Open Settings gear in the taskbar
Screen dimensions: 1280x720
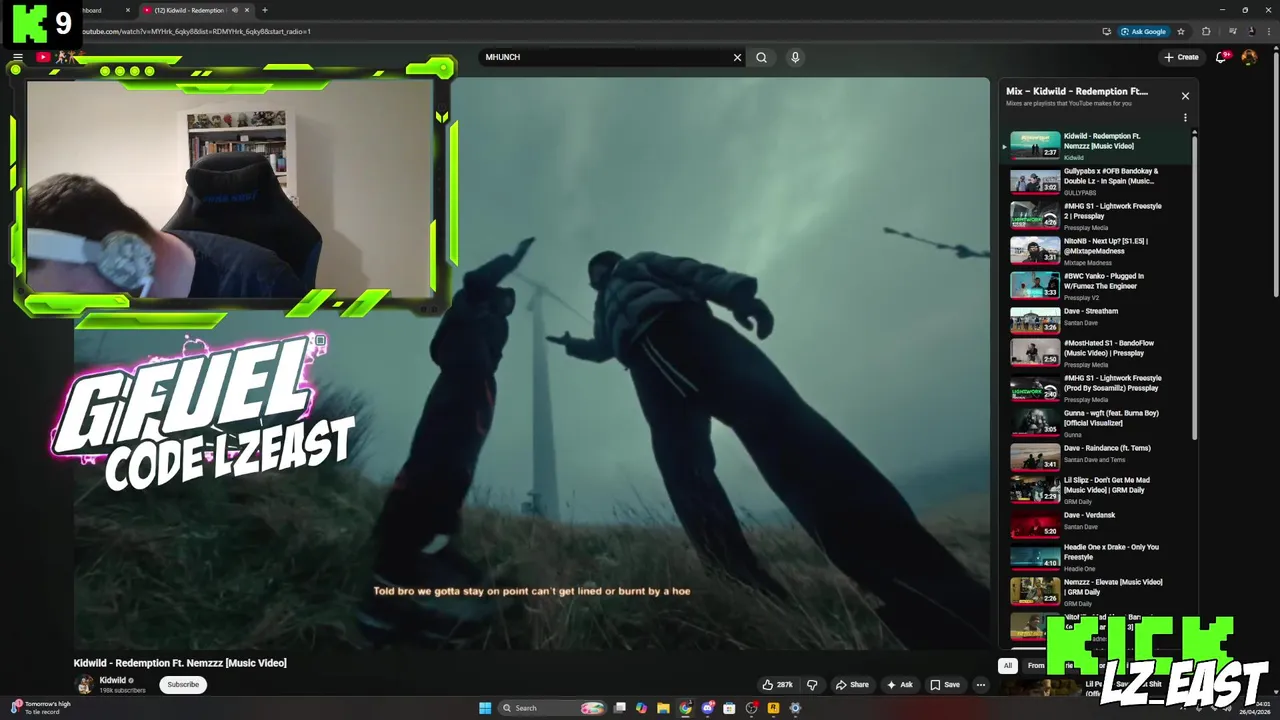(795, 708)
